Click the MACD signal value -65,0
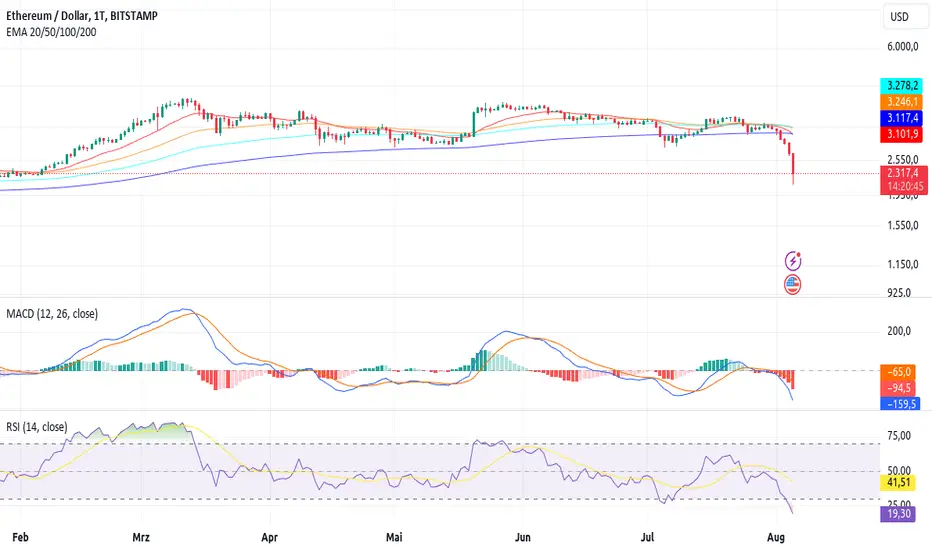This screenshot has height=550, width=932. (x=898, y=372)
